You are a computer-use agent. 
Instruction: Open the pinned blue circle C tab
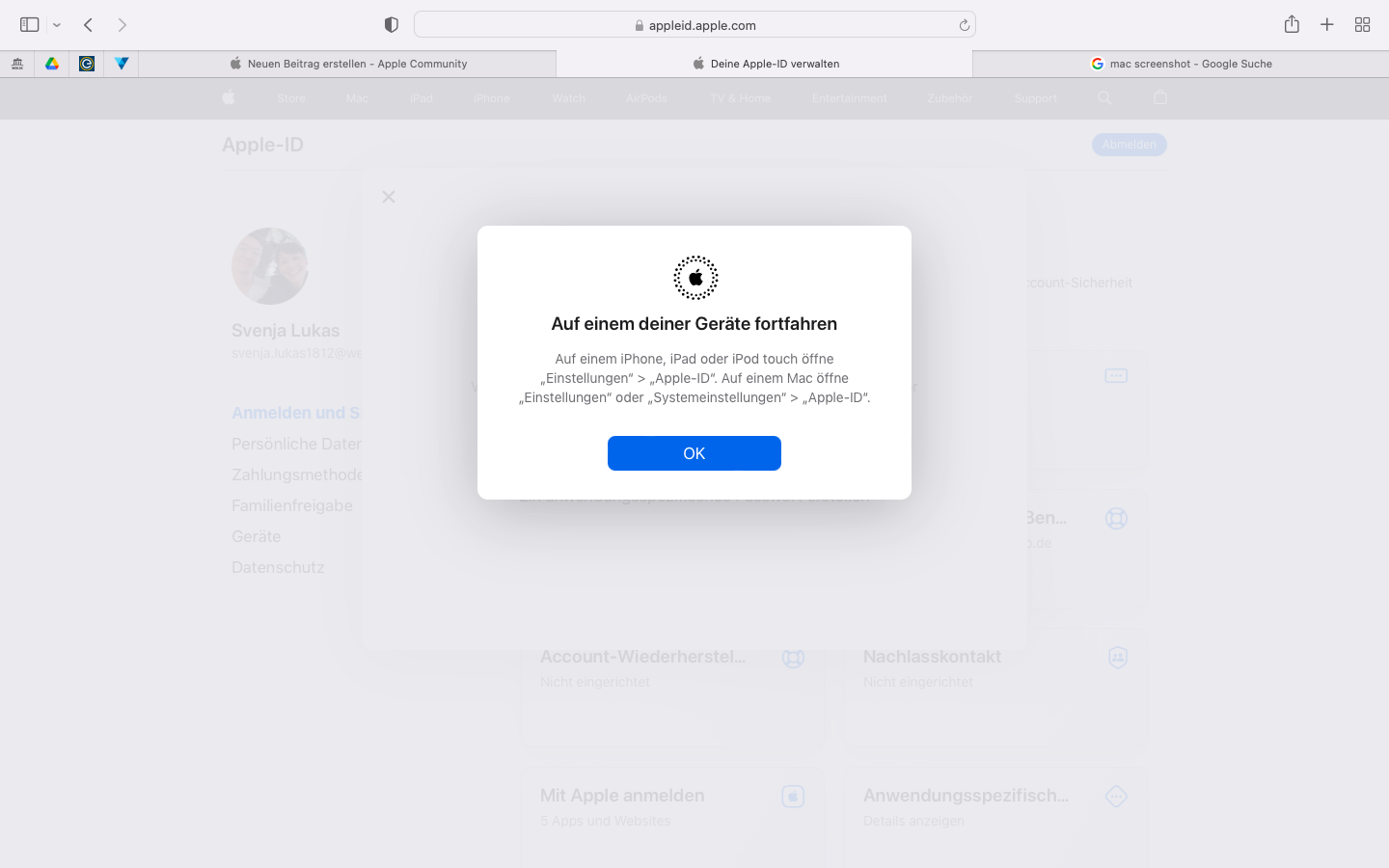[x=87, y=64]
